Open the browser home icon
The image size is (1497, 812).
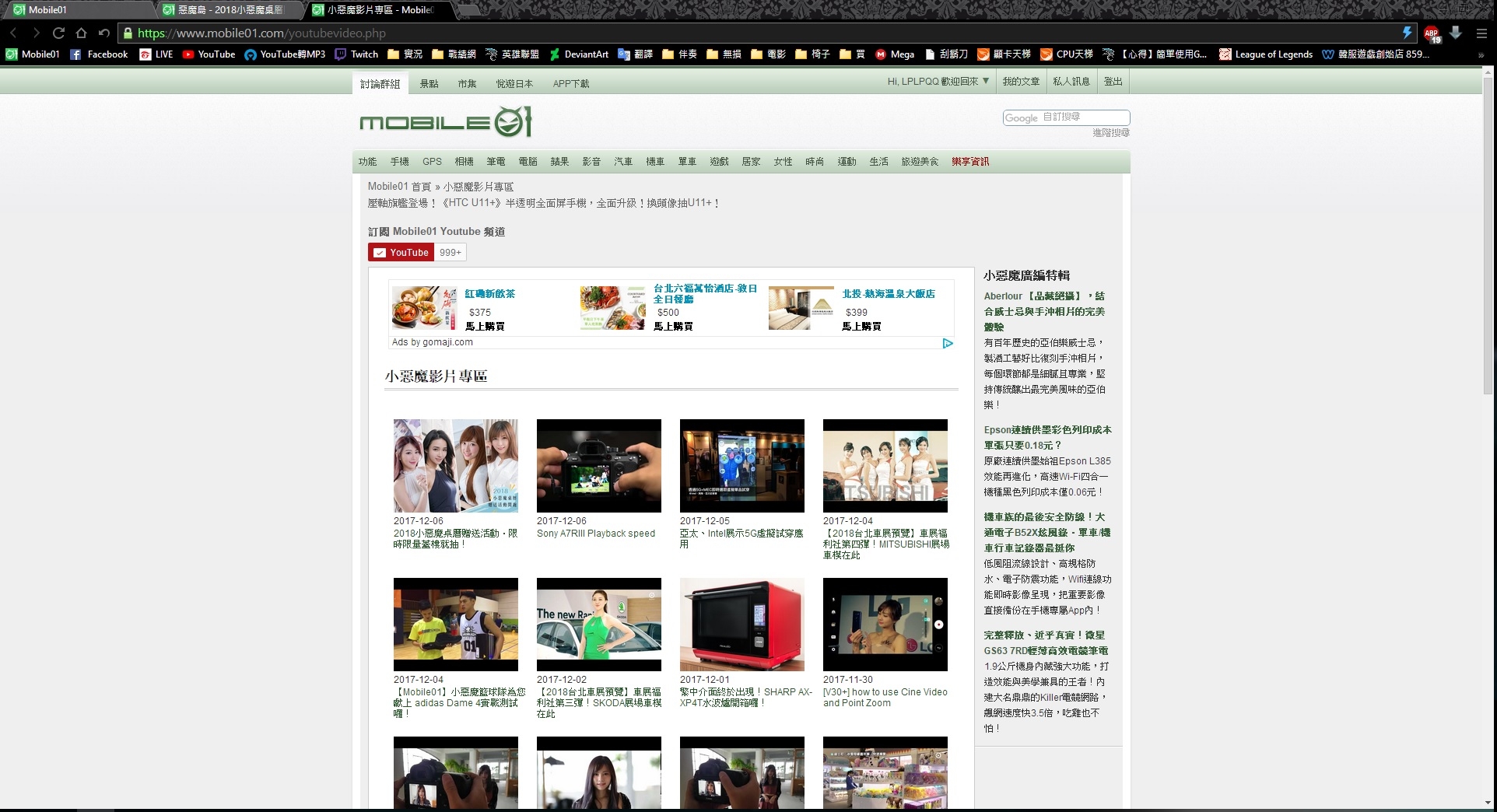click(x=81, y=33)
